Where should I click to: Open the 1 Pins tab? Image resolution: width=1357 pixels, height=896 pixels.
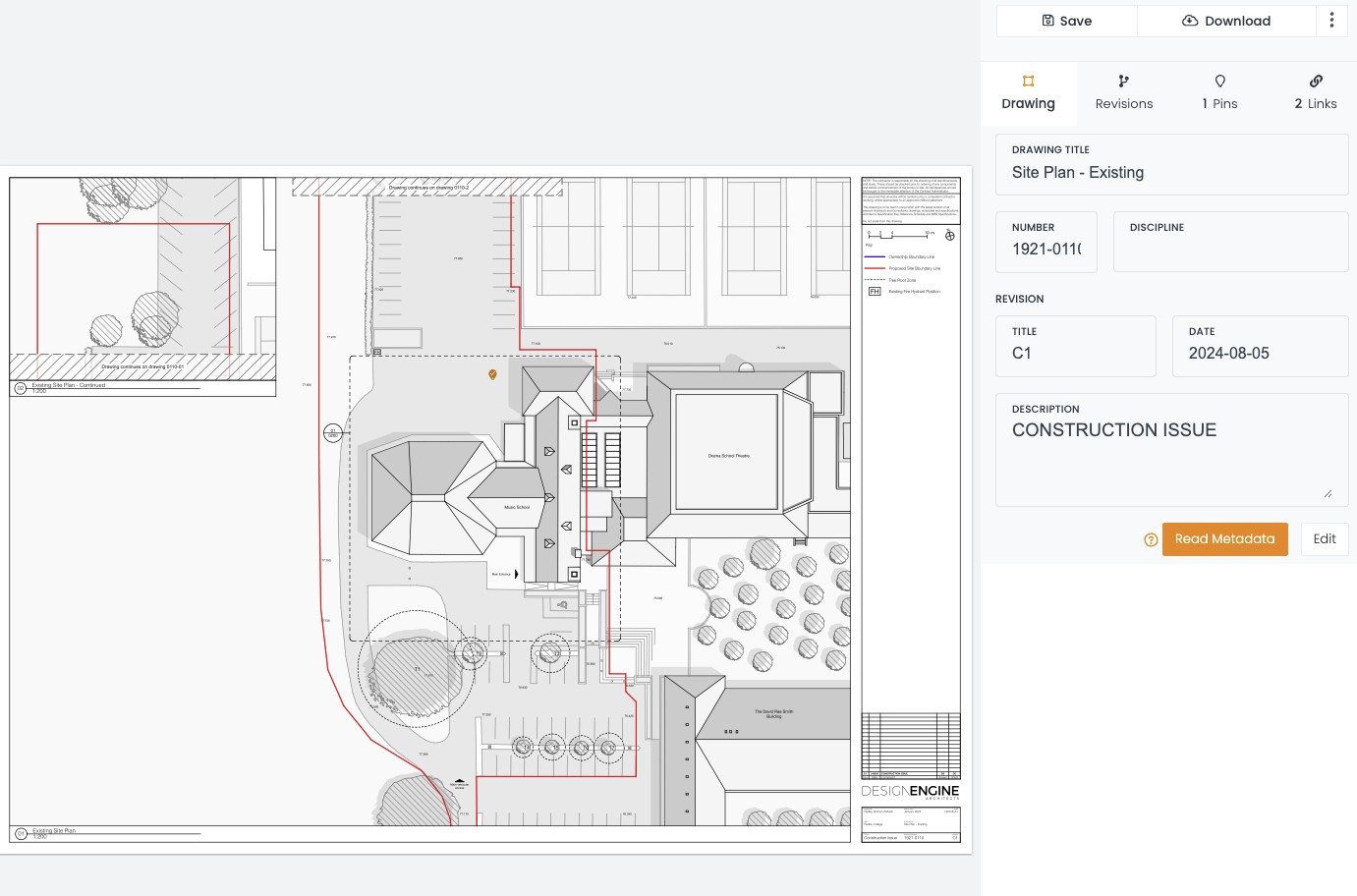[x=1219, y=92]
